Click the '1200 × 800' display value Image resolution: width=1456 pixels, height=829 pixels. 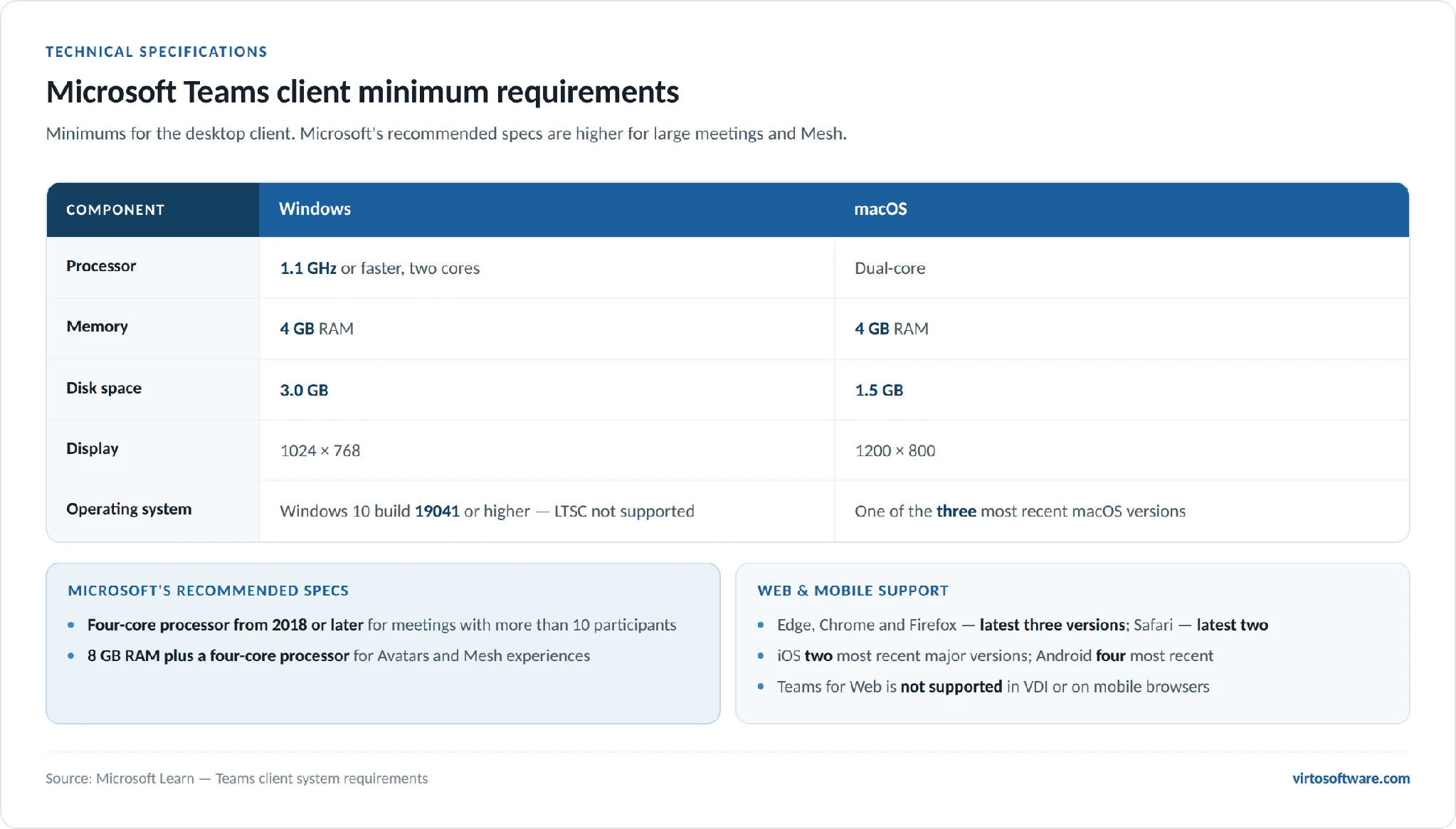[x=895, y=450]
